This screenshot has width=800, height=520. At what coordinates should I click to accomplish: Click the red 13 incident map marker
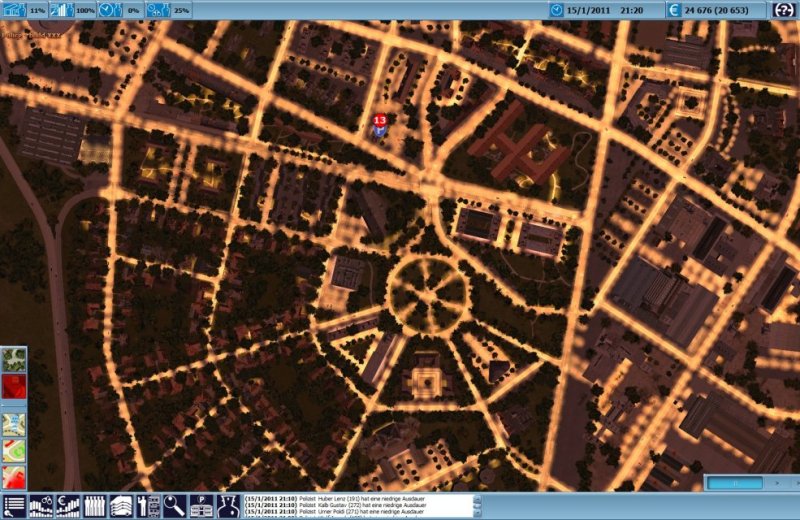tap(380, 122)
